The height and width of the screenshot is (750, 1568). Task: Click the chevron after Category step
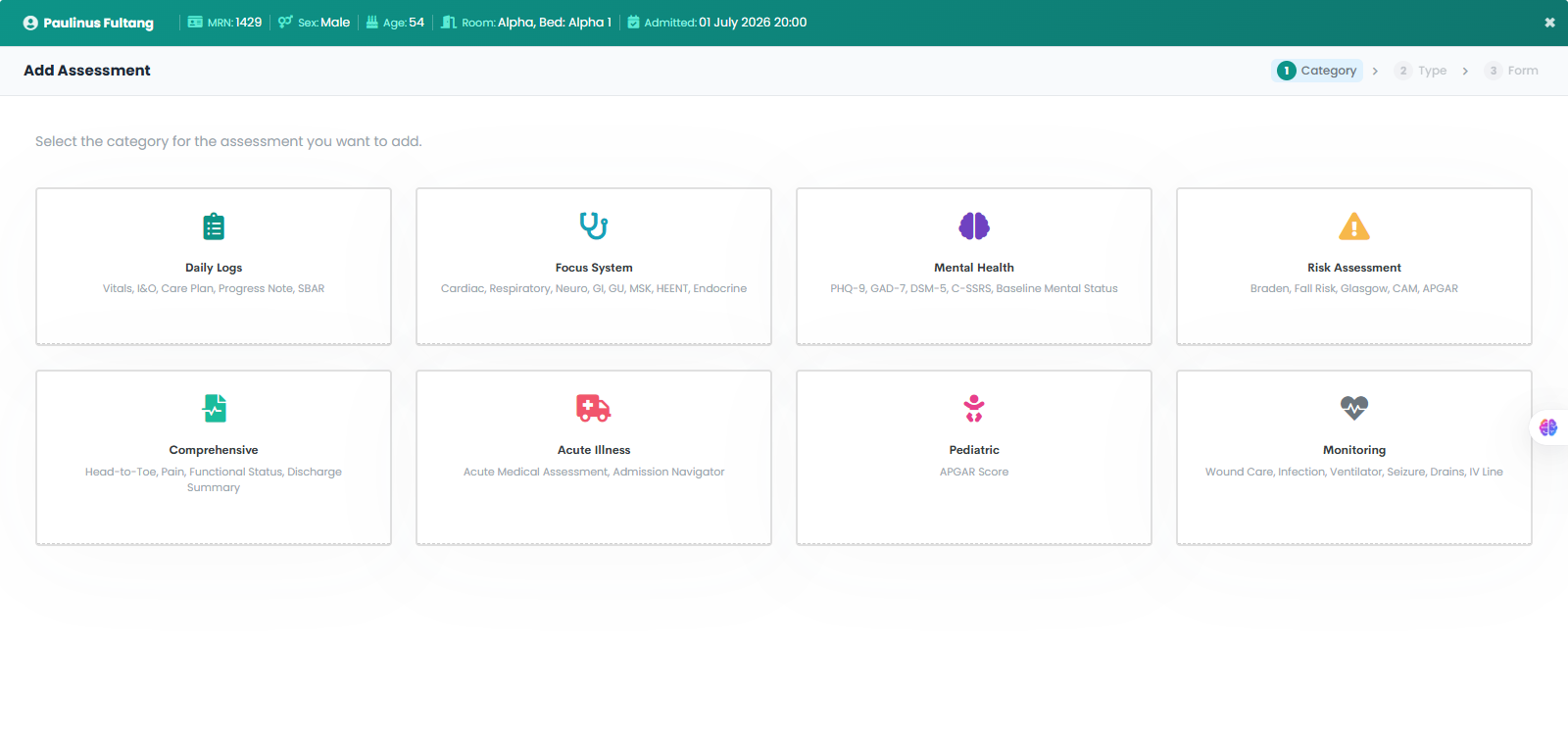click(1375, 71)
